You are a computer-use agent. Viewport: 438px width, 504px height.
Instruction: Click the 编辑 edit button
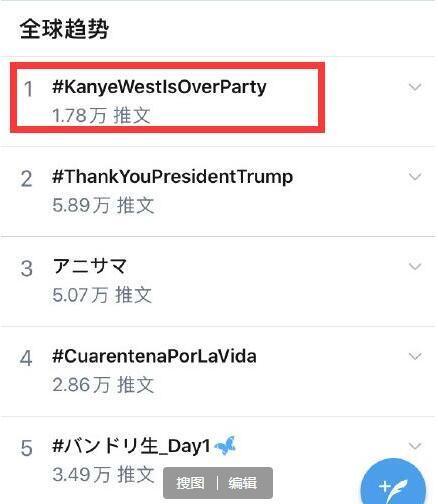pos(243,483)
